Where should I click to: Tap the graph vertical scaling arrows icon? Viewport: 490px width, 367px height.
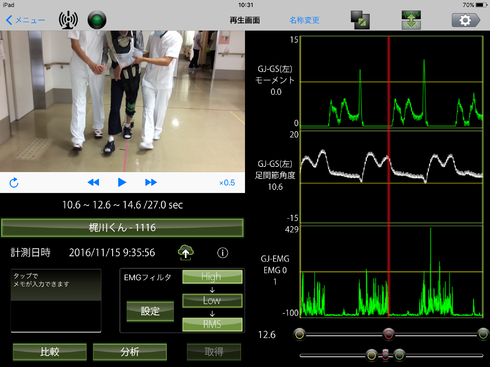tap(411, 20)
